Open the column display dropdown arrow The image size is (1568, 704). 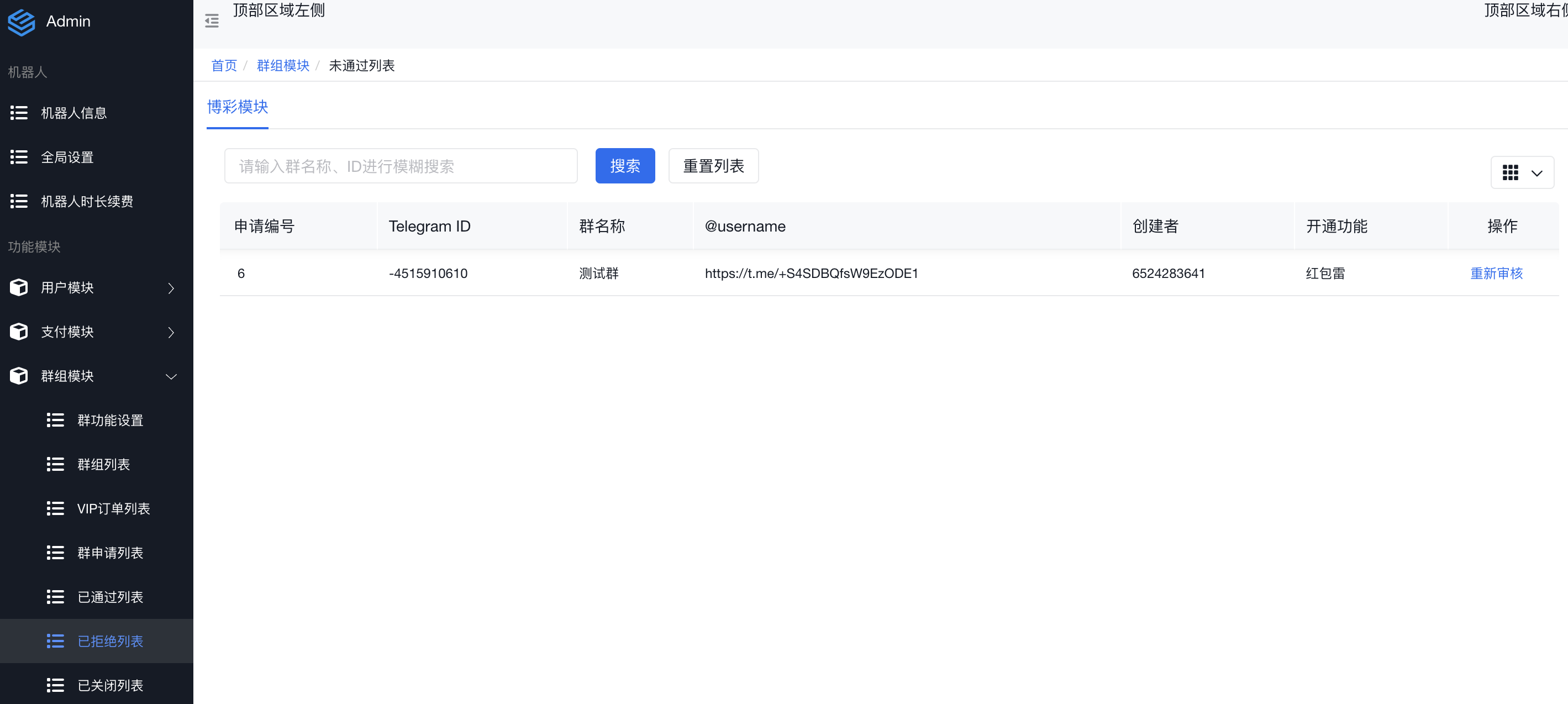tap(1537, 173)
